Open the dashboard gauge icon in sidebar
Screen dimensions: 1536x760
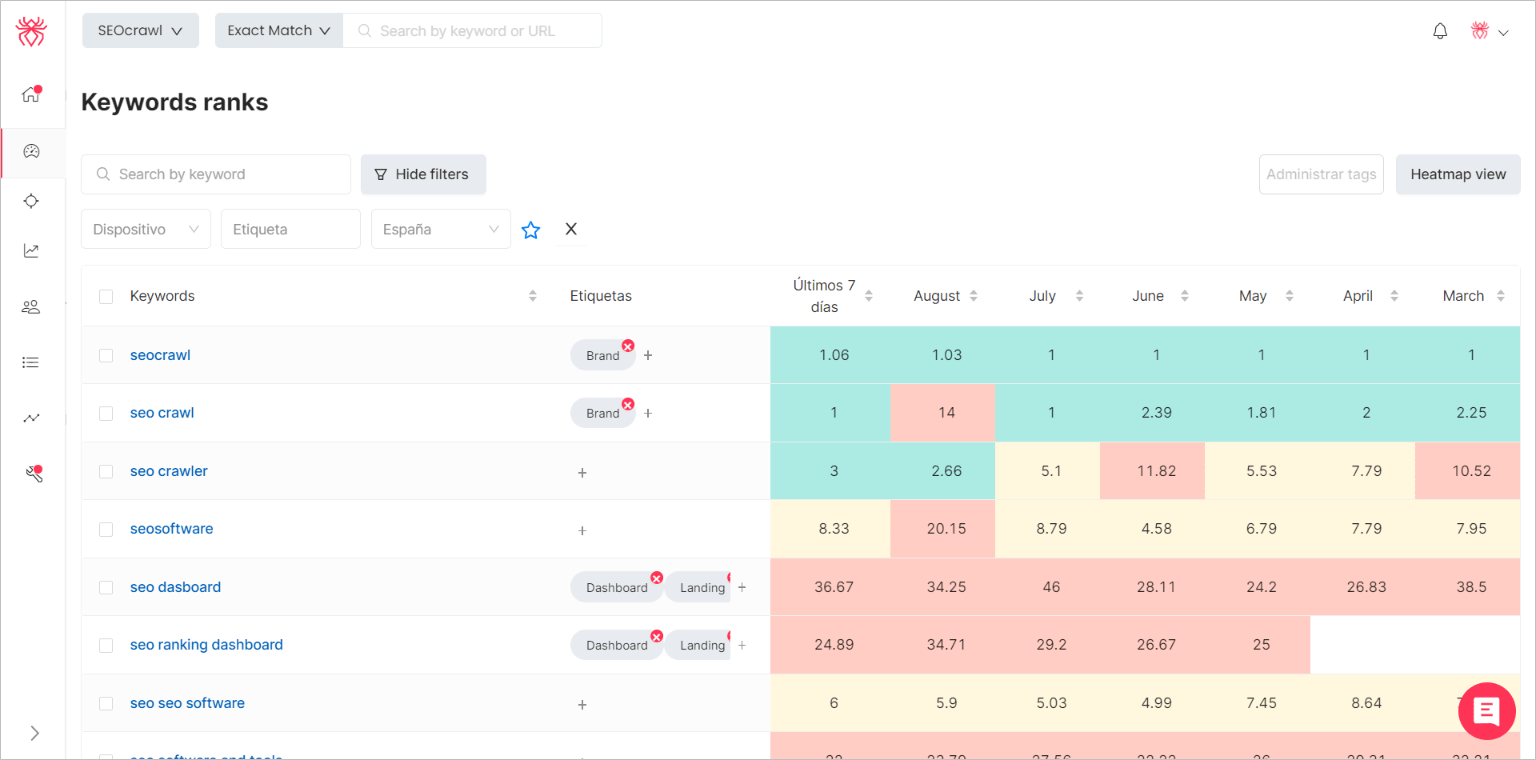(31, 151)
